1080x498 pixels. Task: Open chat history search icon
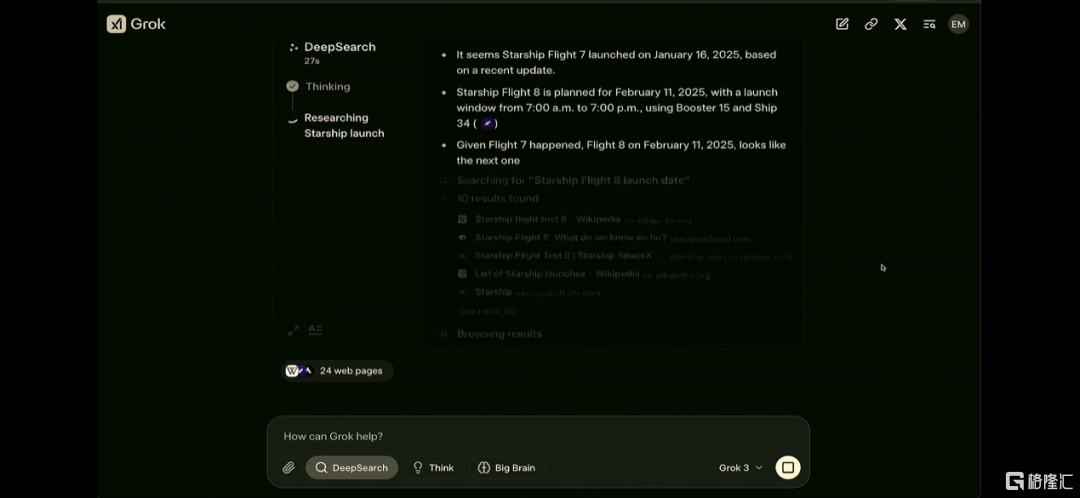tap(929, 24)
